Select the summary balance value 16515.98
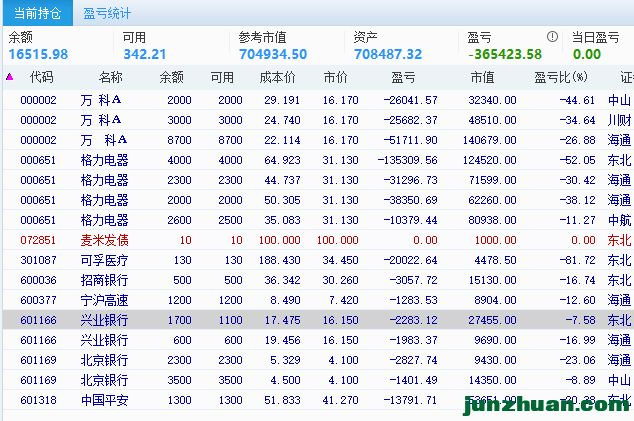 coord(38,54)
